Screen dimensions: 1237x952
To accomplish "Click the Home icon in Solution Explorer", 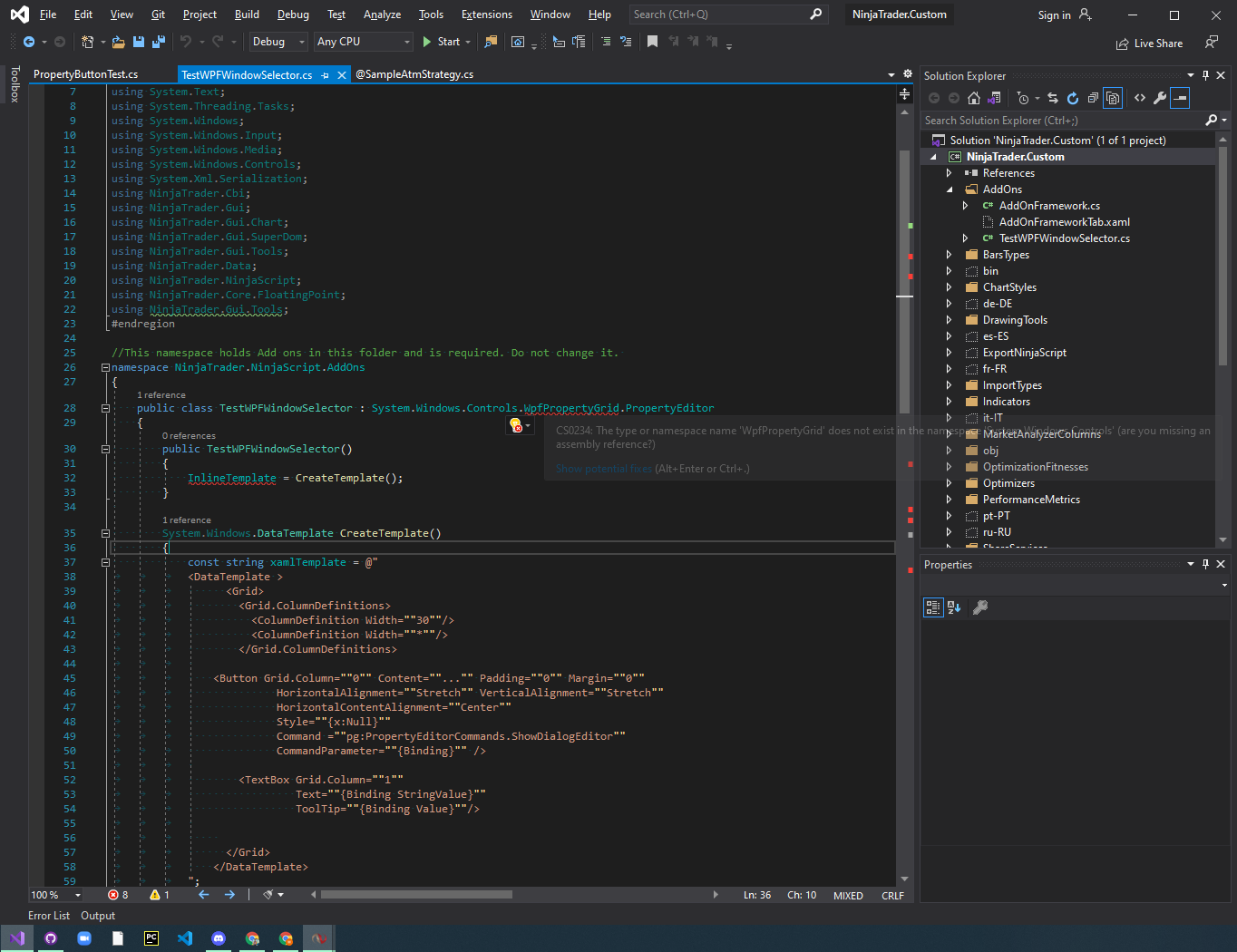I will 974,98.
